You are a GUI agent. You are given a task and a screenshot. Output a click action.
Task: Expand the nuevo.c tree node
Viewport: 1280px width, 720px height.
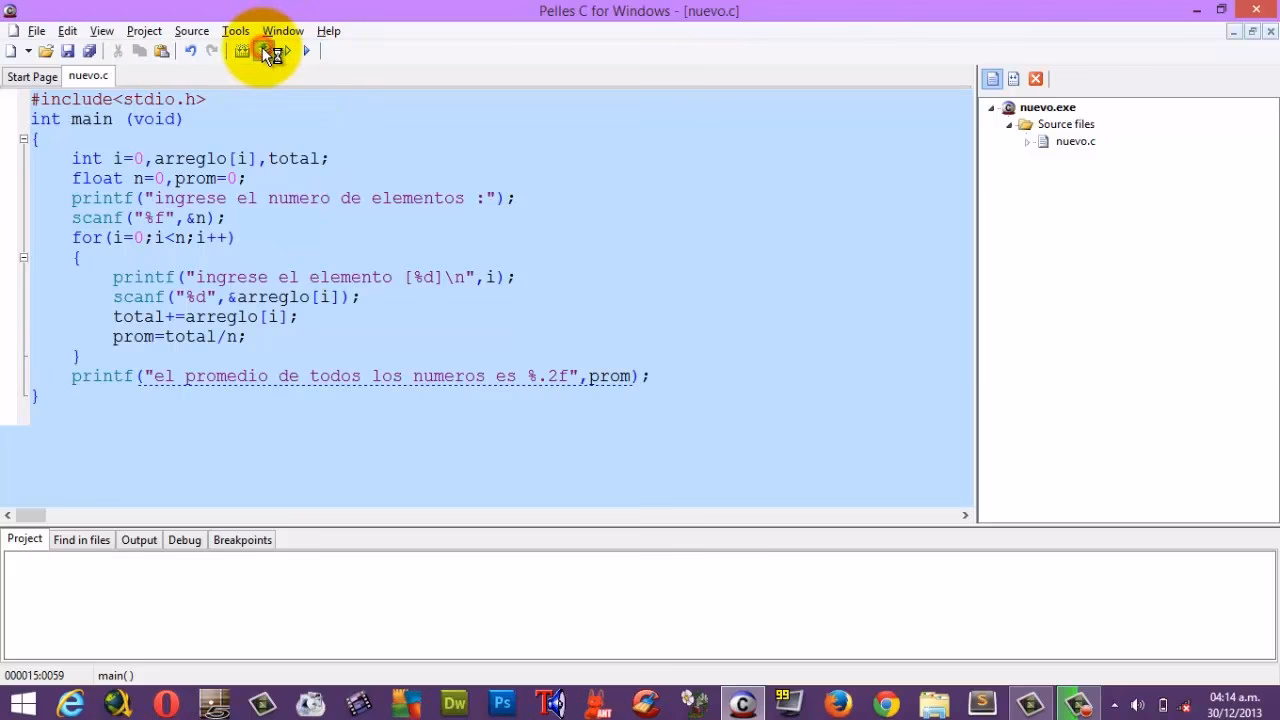(x=1027, y=142)
